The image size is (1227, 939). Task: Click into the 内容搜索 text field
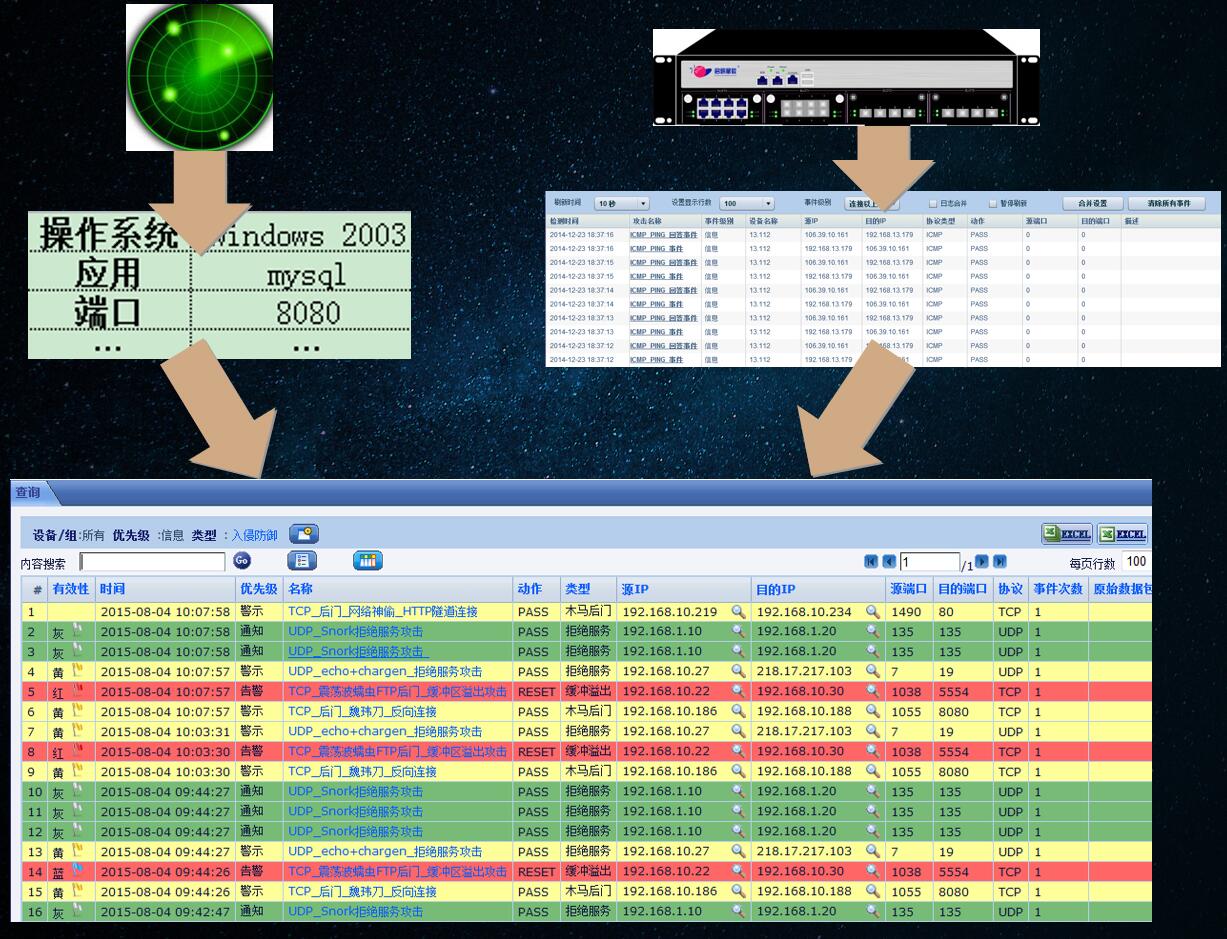tap(152, 562)
